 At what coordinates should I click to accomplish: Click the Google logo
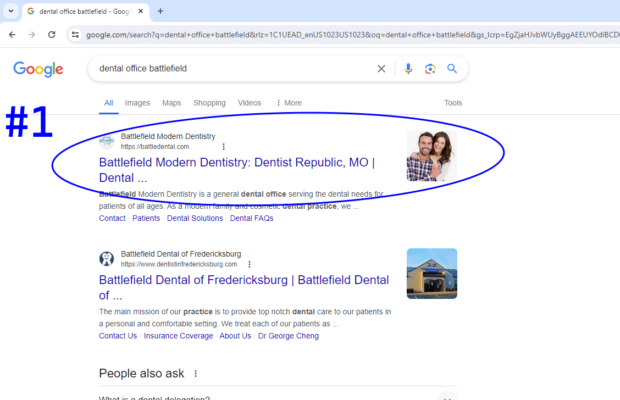[x=38, y=69]
